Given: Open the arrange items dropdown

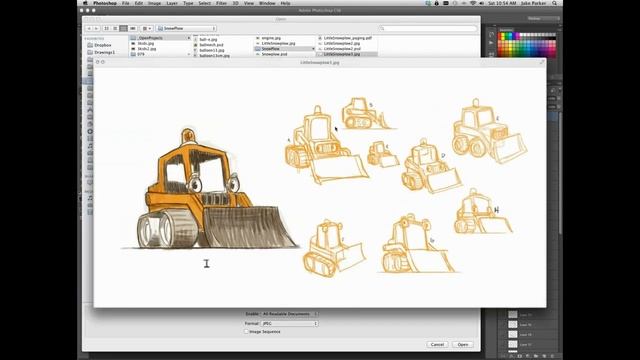Looking at the screenshot, I should 147,29.
